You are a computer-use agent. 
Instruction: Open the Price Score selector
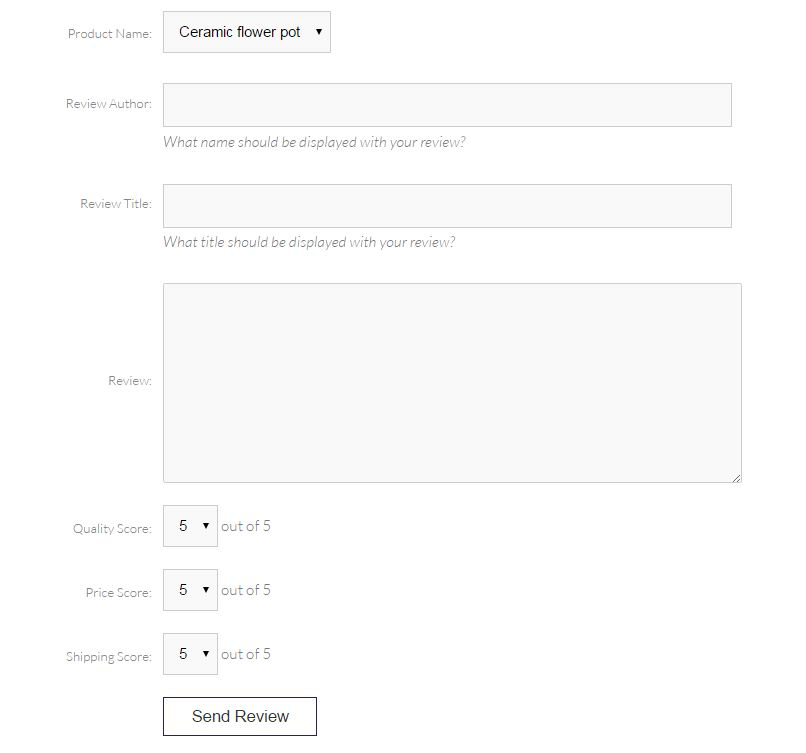pos(190,590)
